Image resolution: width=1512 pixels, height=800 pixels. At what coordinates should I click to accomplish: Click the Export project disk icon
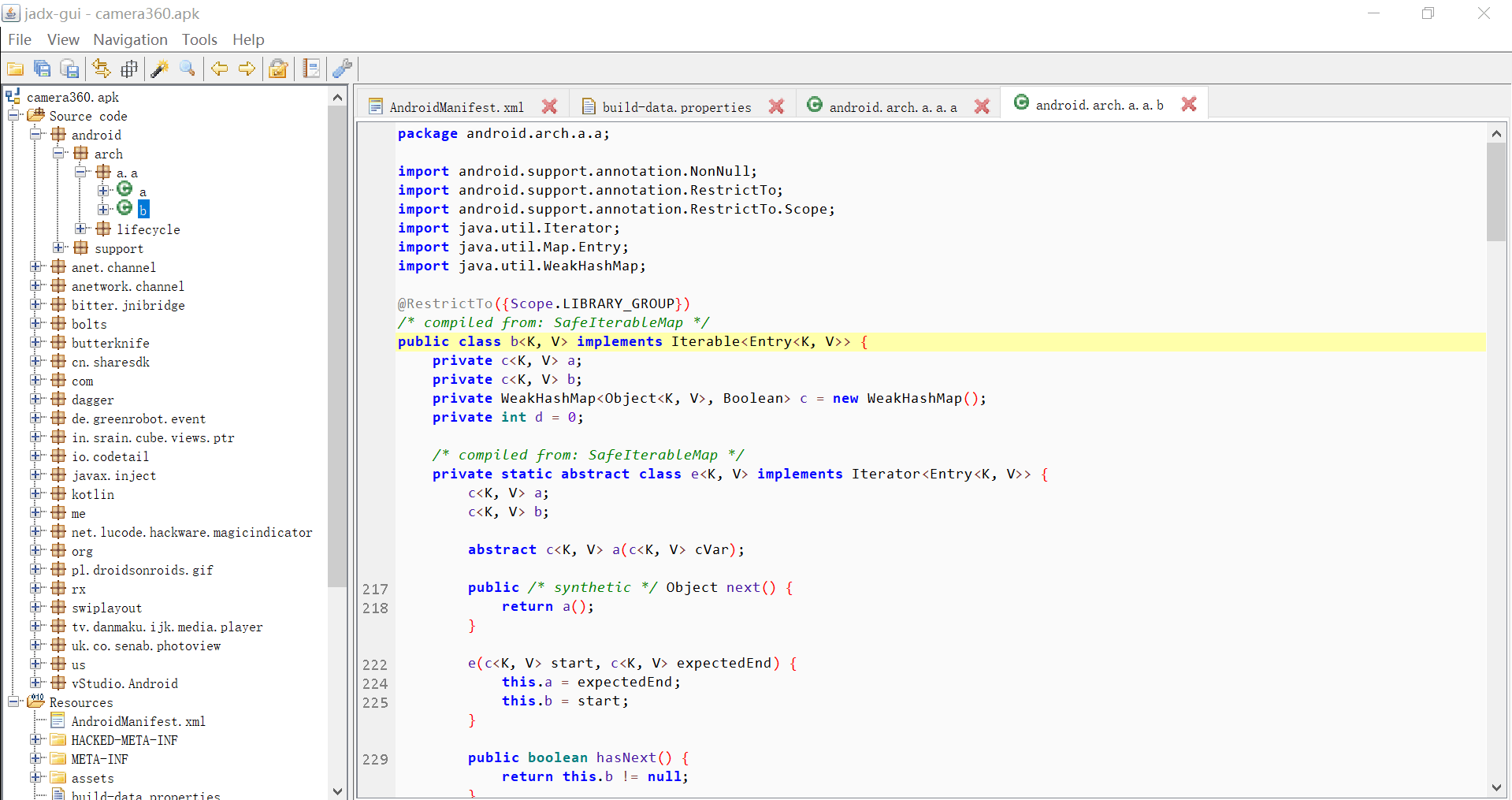tap(70, 69)
